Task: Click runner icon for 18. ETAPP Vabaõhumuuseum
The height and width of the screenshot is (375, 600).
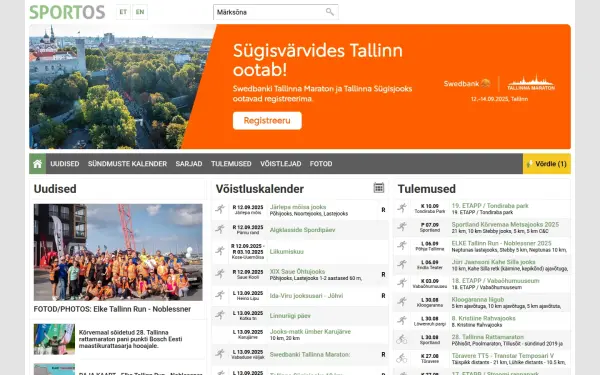Action: (402, 283)
